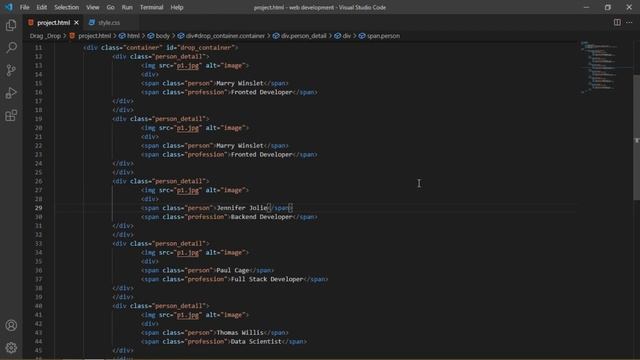Viewport: 640px width, 360px height.
Task: Click Thomas Willis text on line 43
Action: pos(240,333)
